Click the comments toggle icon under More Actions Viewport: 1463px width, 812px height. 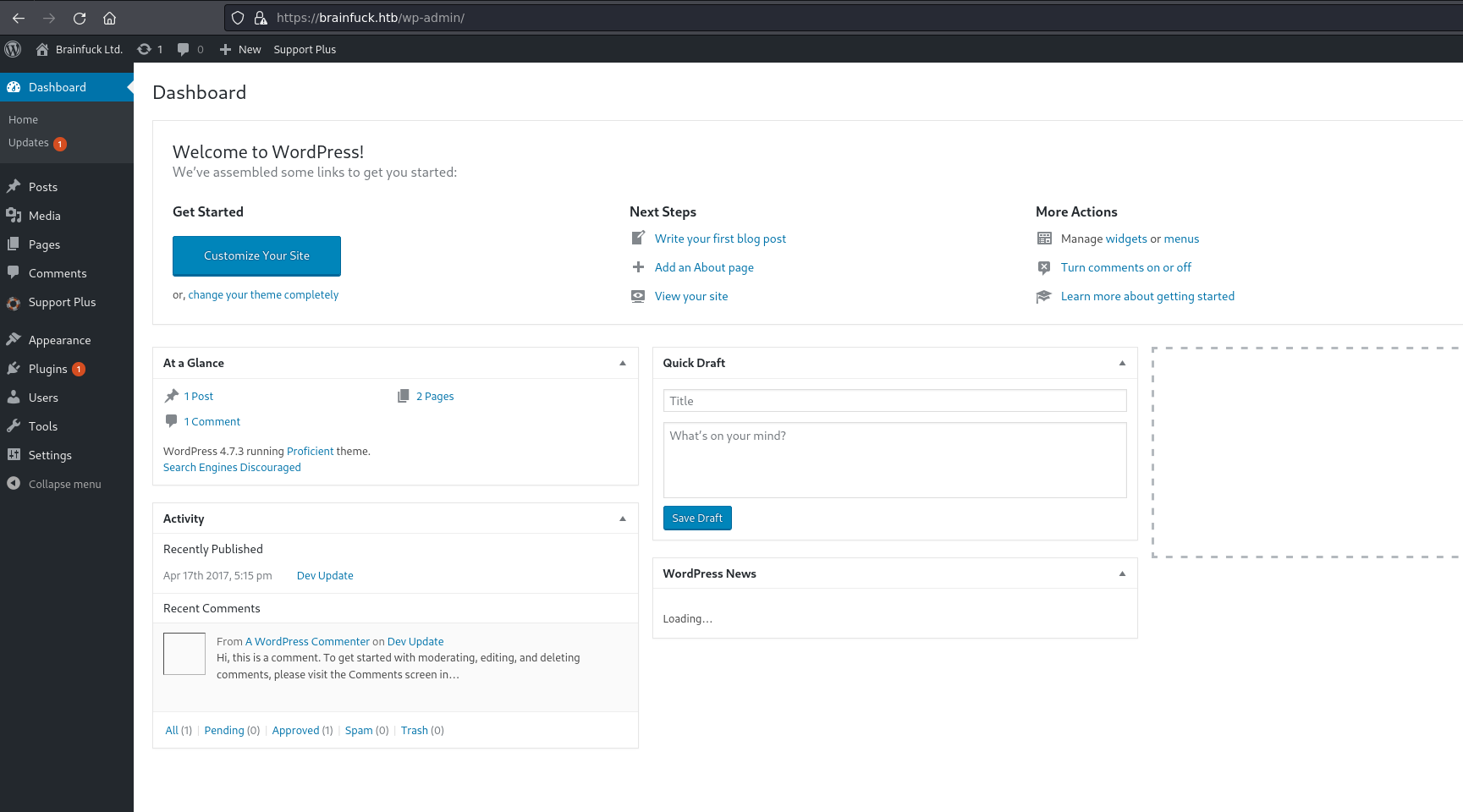coord(1044,267)
